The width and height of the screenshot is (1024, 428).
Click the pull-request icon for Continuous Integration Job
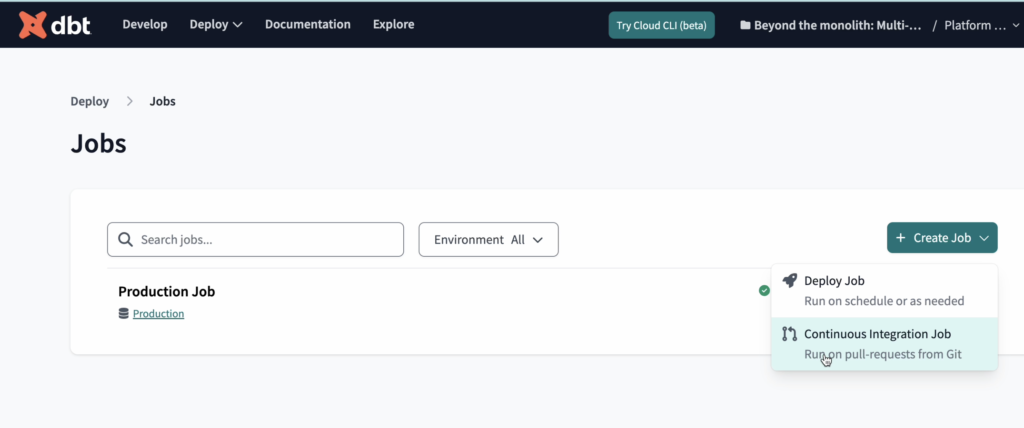[789, 335]
